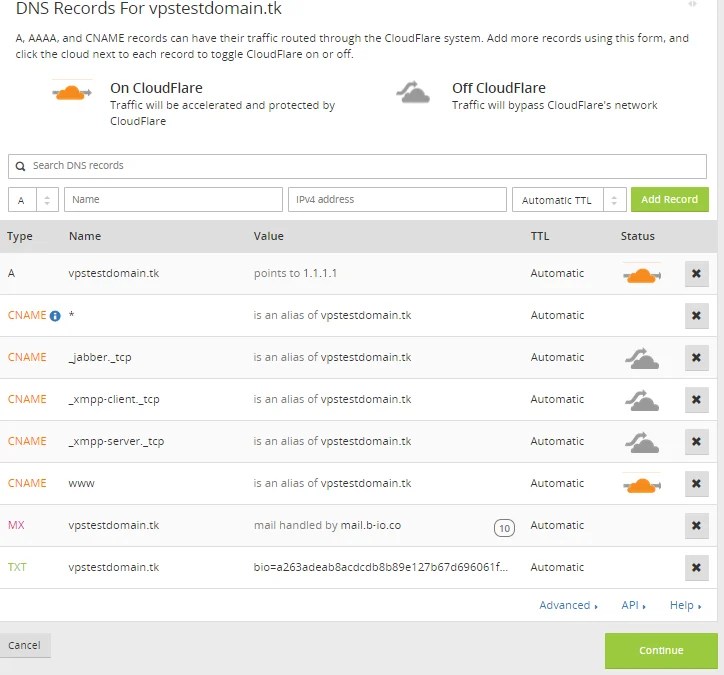Delete the TXT record row
724x675 pixels.
click(697, 568)
